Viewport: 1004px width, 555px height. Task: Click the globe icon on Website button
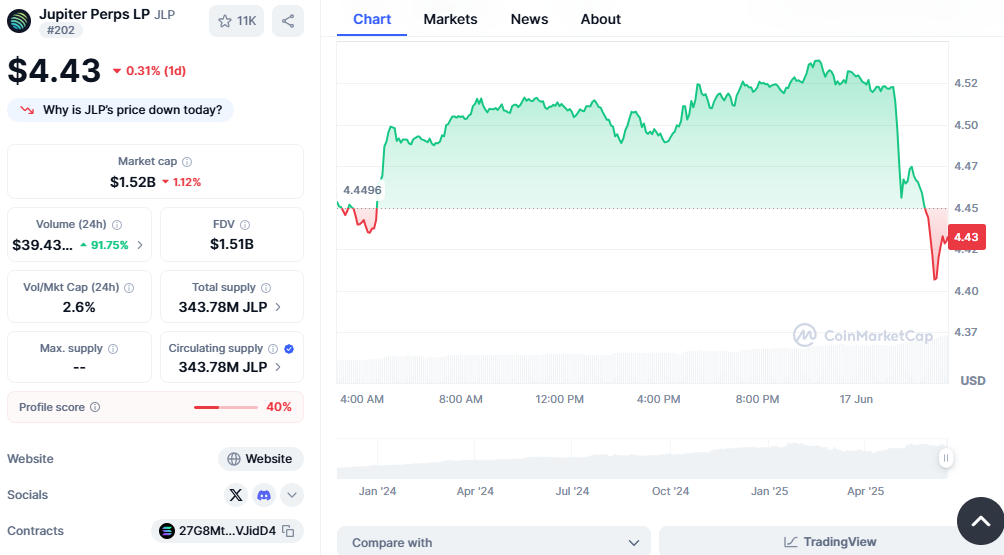(x=234, y=459)
